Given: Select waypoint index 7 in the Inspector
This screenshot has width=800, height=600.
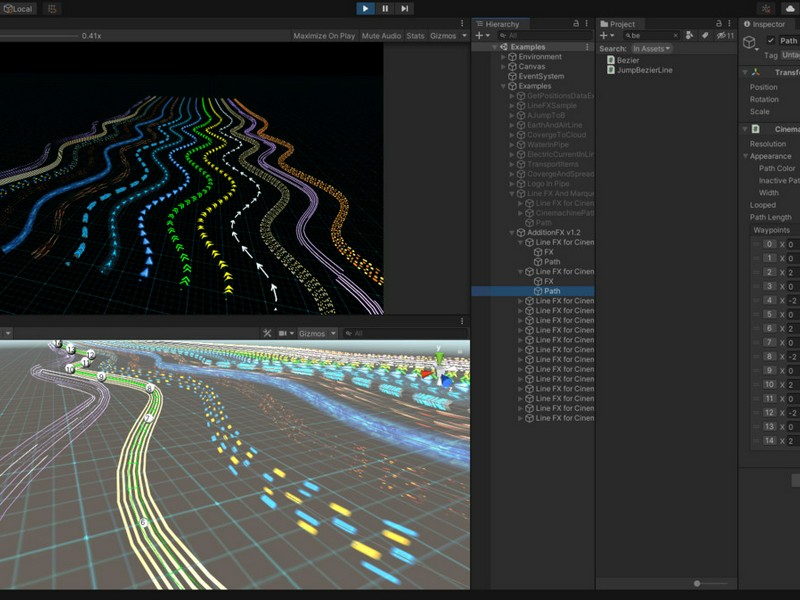Looking at the screenshot, I should 769,342.
